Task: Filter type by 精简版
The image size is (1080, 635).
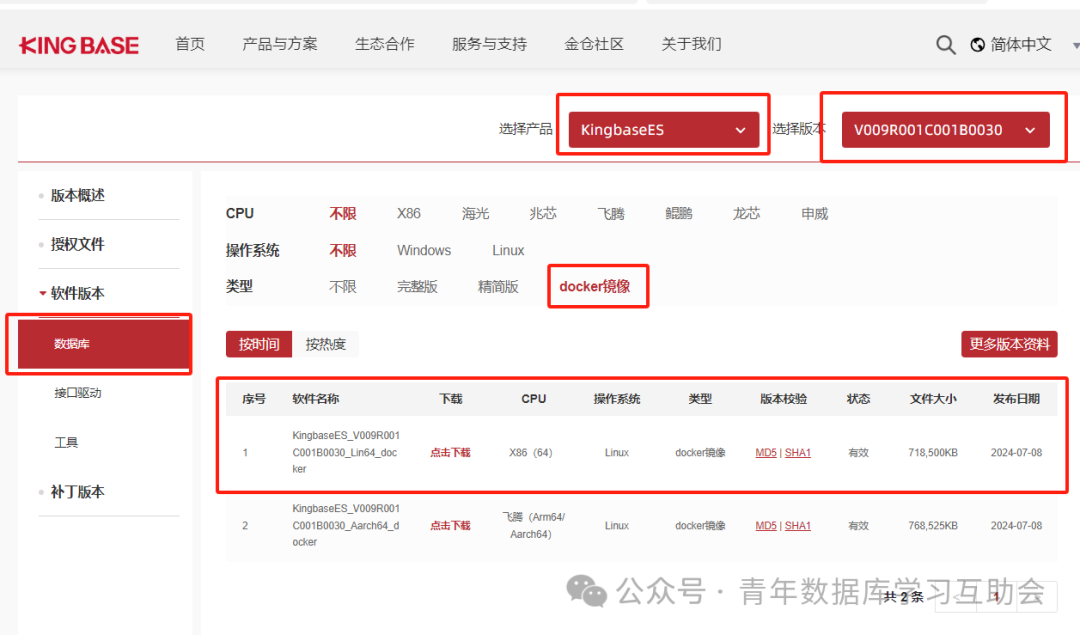Action: [498, 287]
